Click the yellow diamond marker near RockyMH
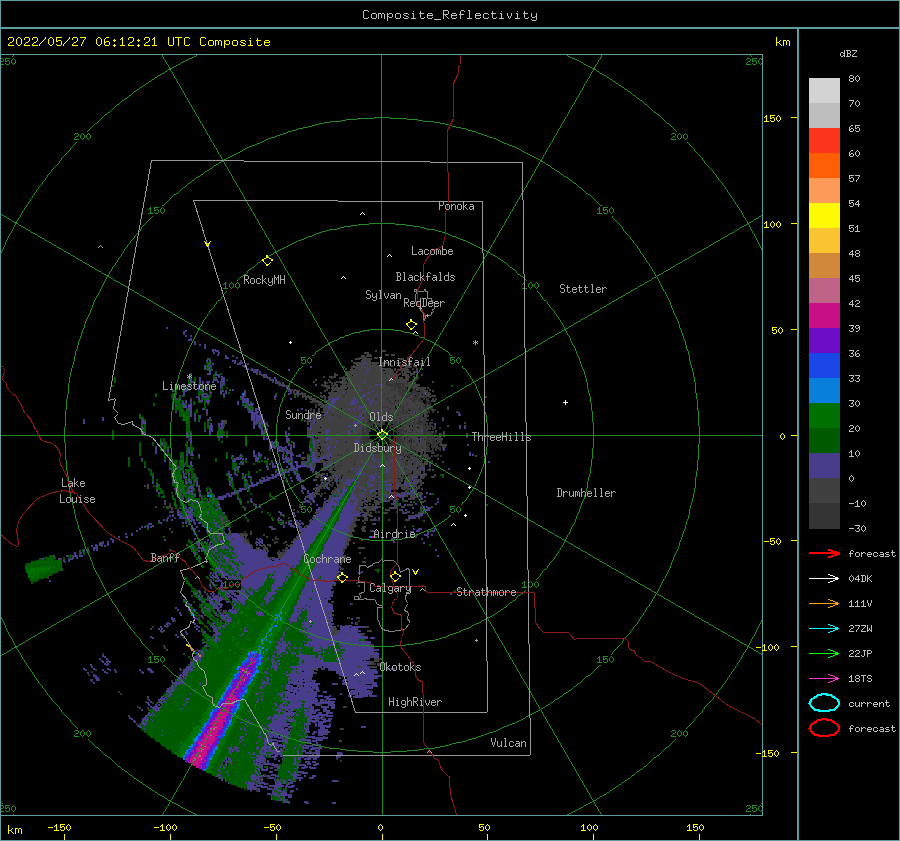The height and width of the screenshot is (841, 900). [x=267, y=261]
